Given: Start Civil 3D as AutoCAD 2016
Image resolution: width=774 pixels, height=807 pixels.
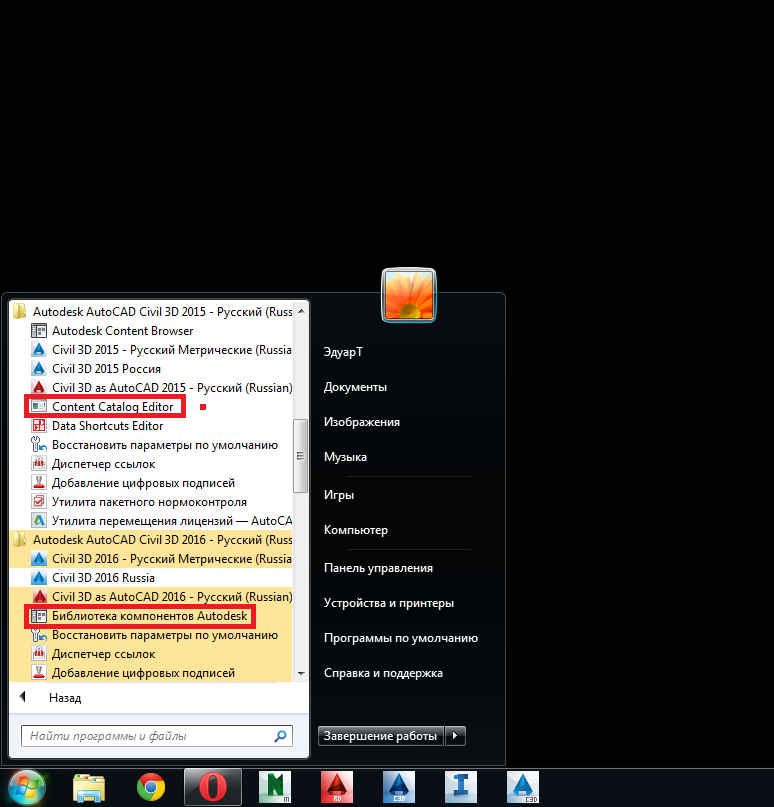Looking at the screenshot, I should [x=161, y=597].
